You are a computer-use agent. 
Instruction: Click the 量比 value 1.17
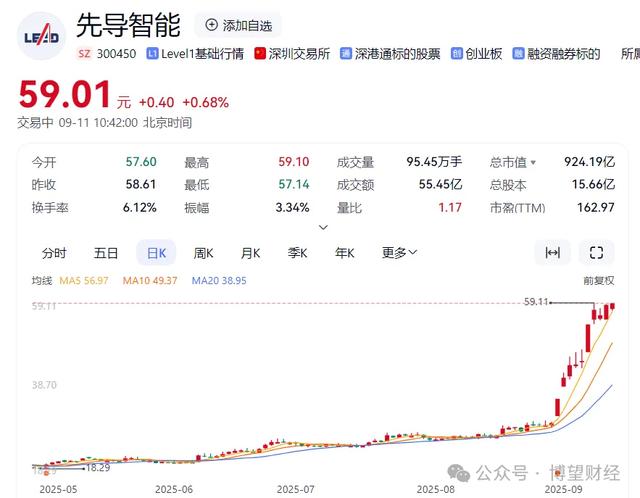click(450, 207)
